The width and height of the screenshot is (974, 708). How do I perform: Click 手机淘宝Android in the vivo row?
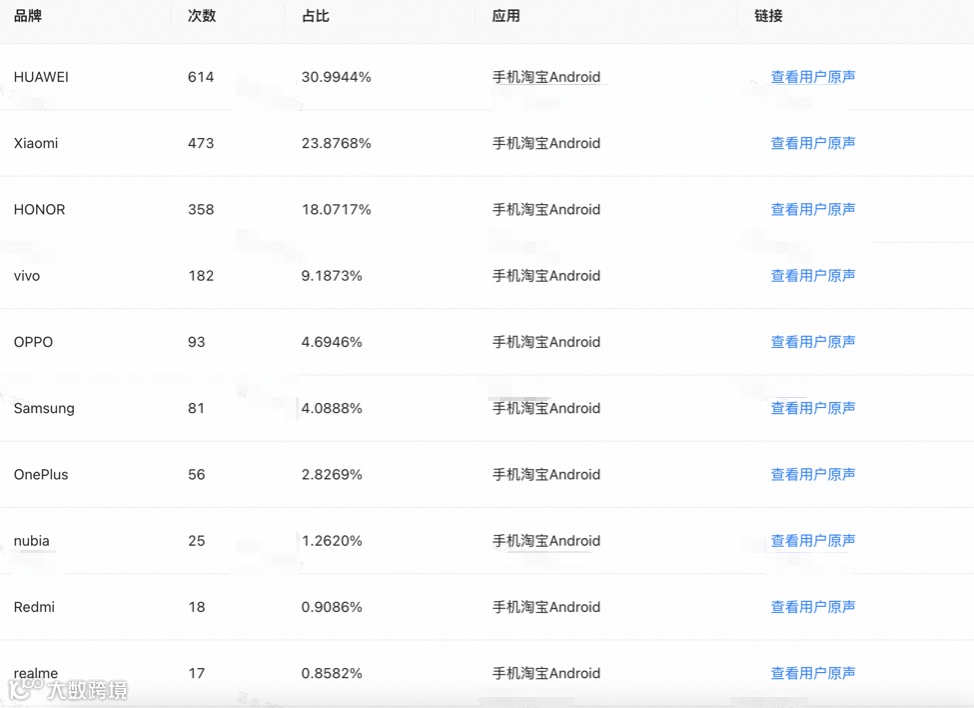[x=547, y=276]
